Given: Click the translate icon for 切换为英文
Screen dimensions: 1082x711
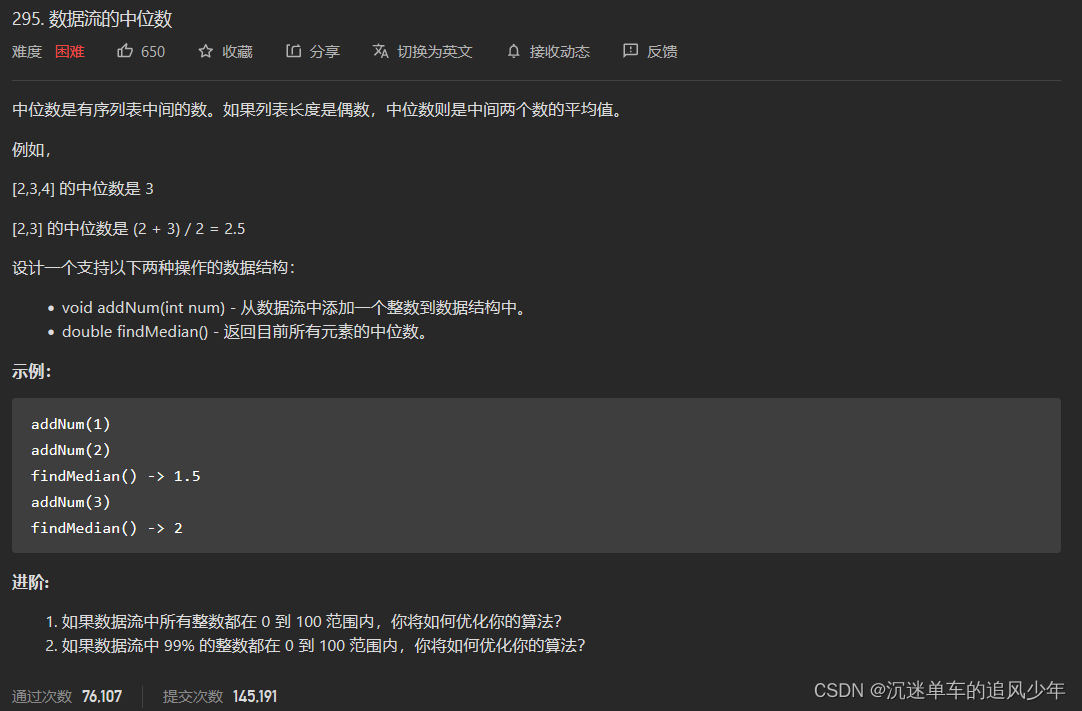Looking at the screenshot, I should [378, 51].
